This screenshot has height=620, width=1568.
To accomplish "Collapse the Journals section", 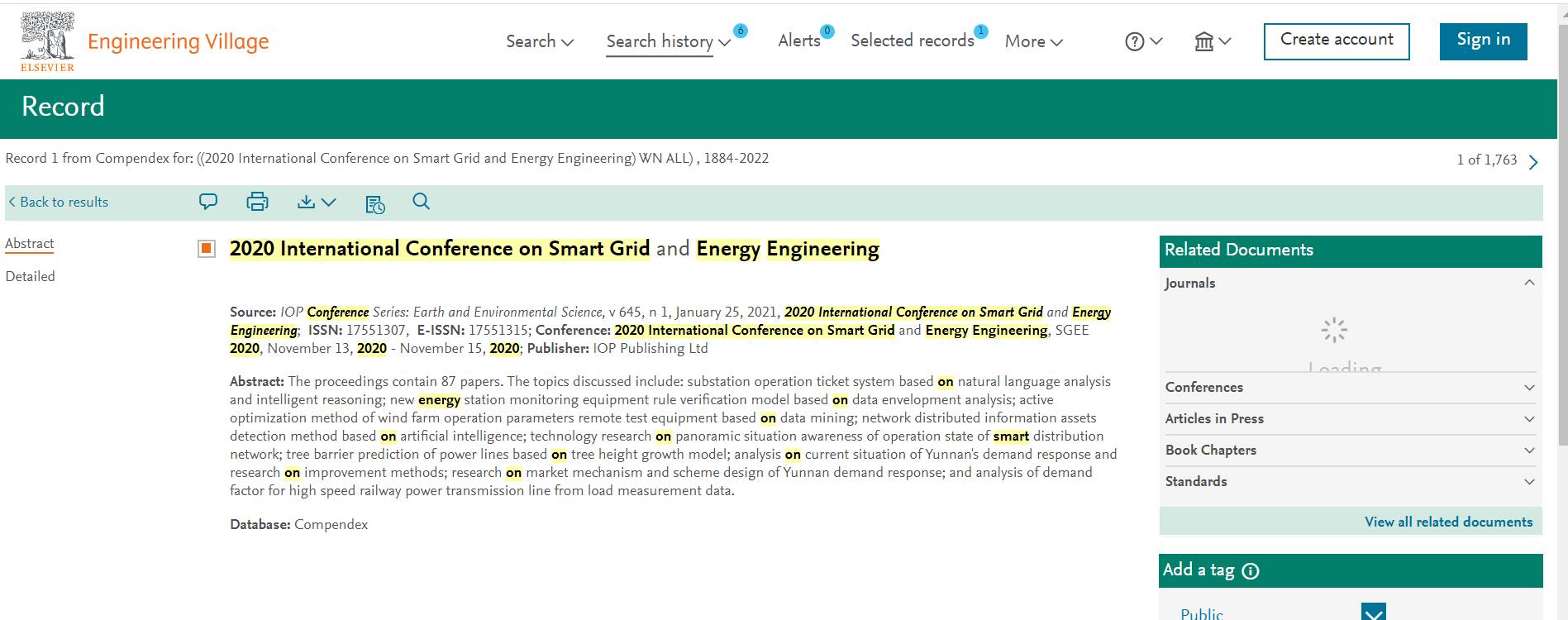I will (1529, 283).
